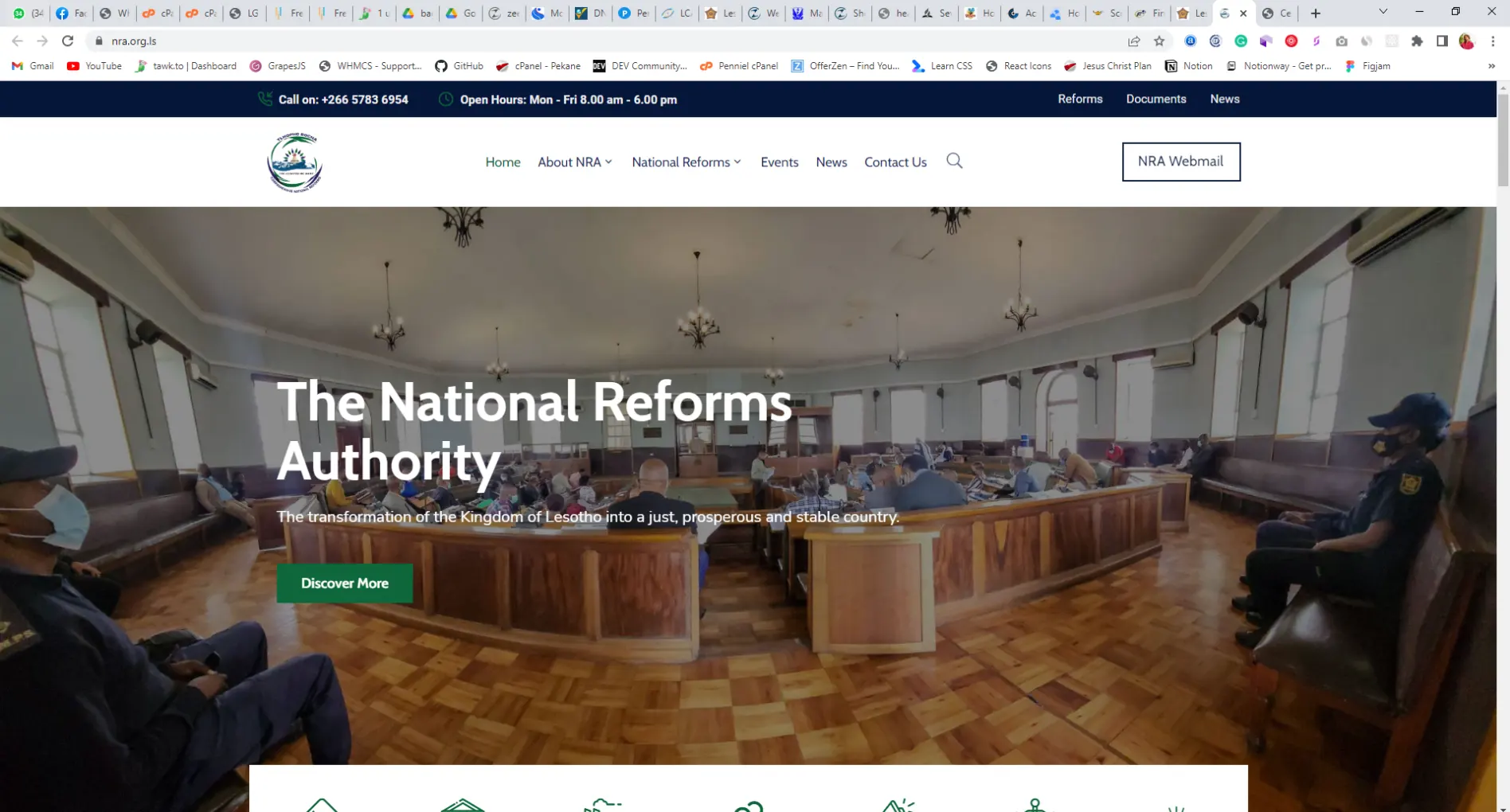Open the Chrome extensions puzzle icon
Image resolution: width=1510 pixels, height=812 pixels.
tap(1417, 41)
